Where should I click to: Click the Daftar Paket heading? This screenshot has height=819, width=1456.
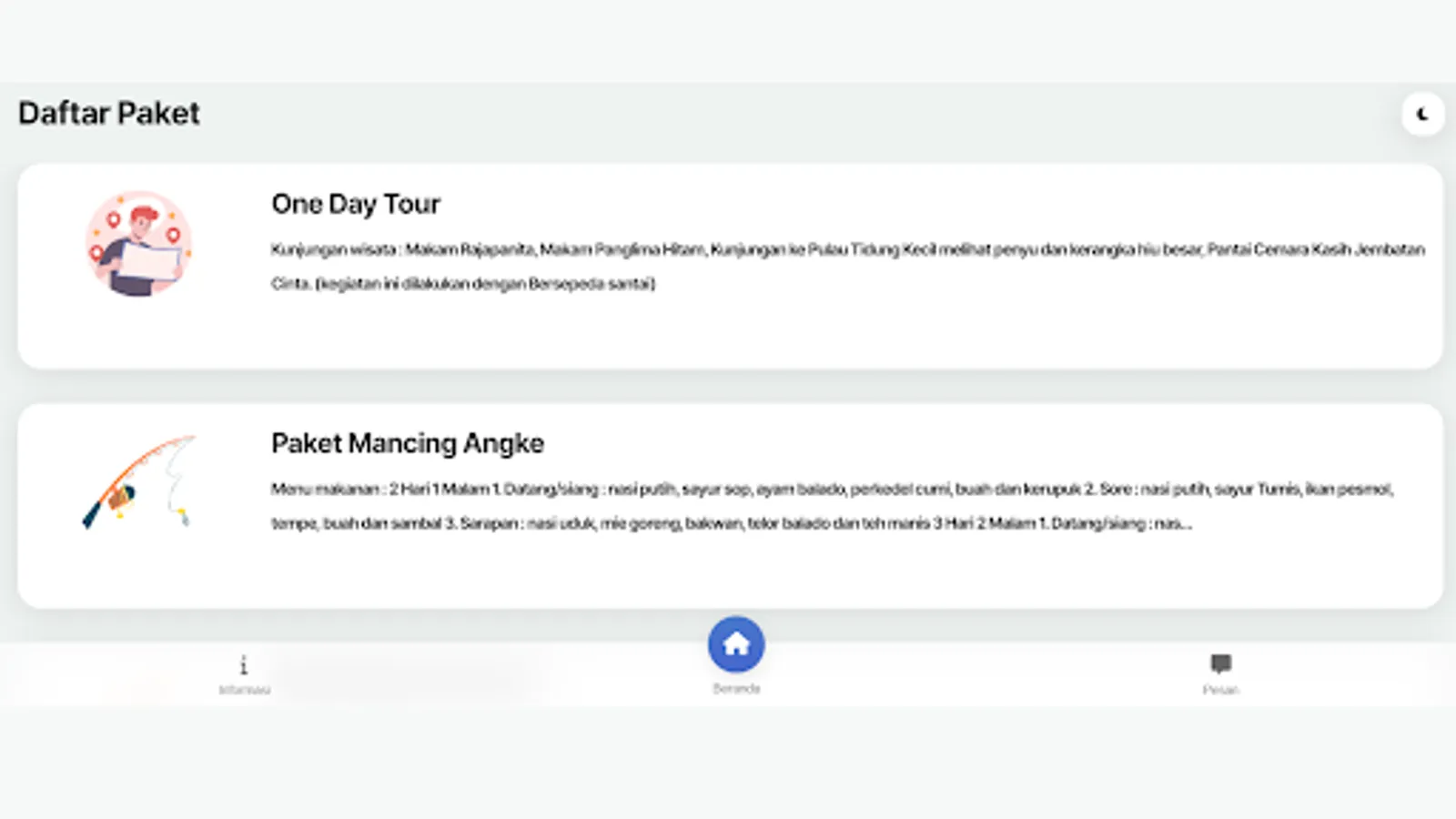point(108,113)
